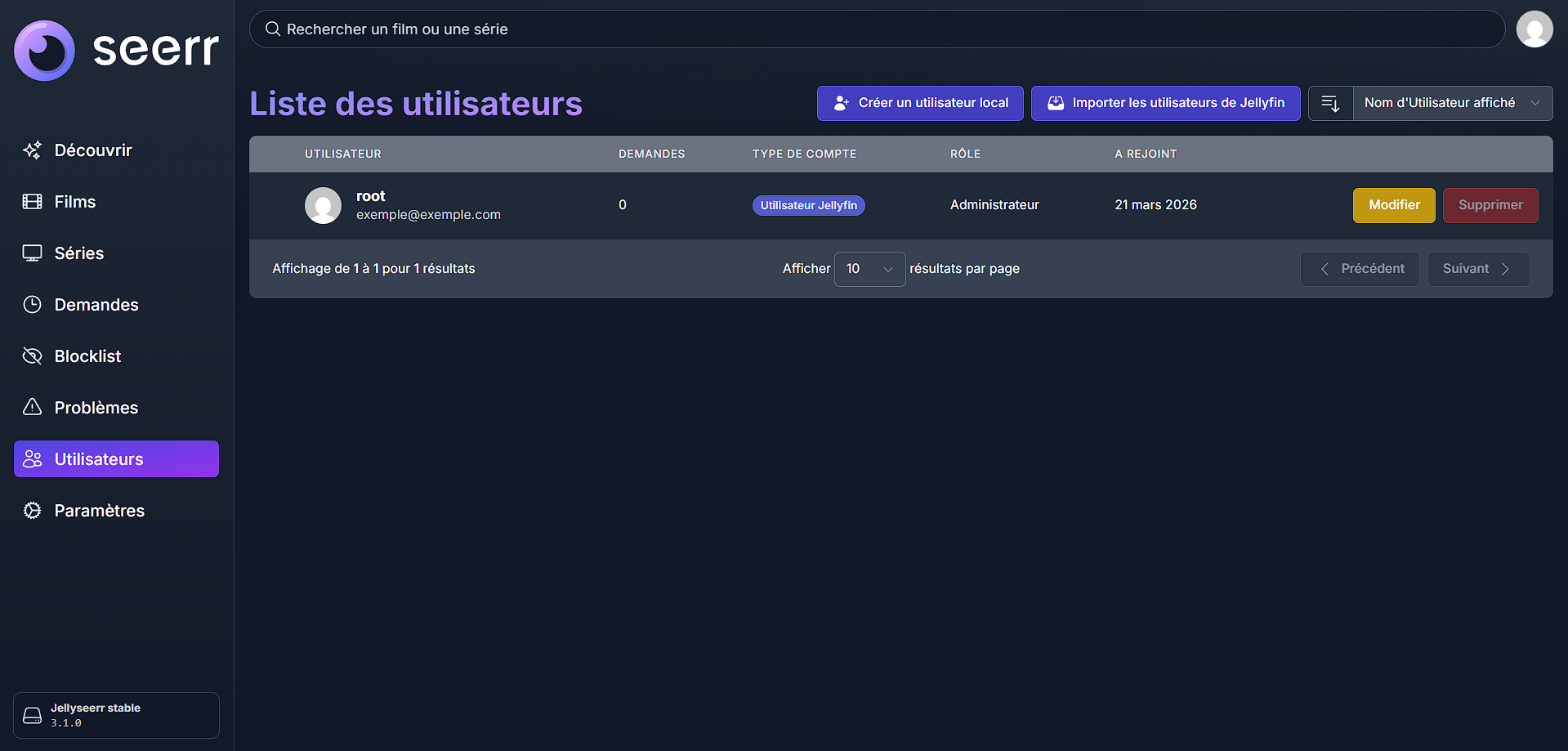This screenshot has height=751, width=1568.
Task: Click the sort direction icon
Action: click(1330, 104)
